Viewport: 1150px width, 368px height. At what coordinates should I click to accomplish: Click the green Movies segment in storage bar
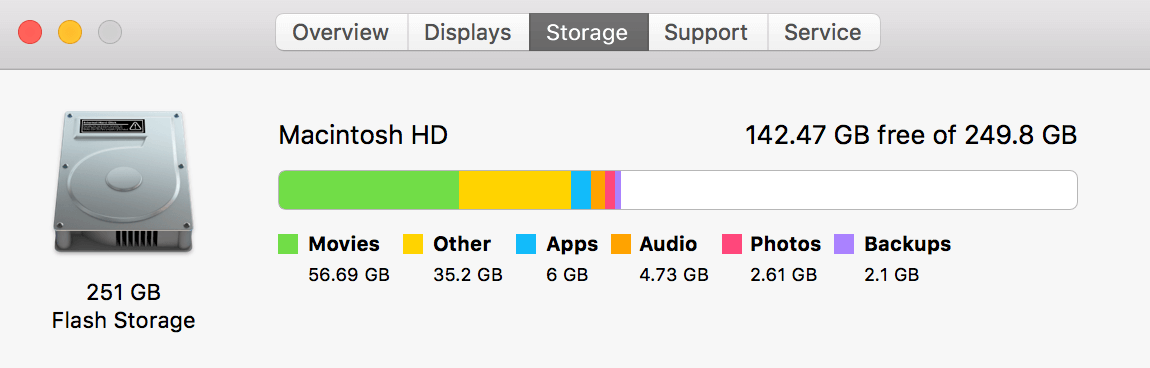tap(369, 190)
